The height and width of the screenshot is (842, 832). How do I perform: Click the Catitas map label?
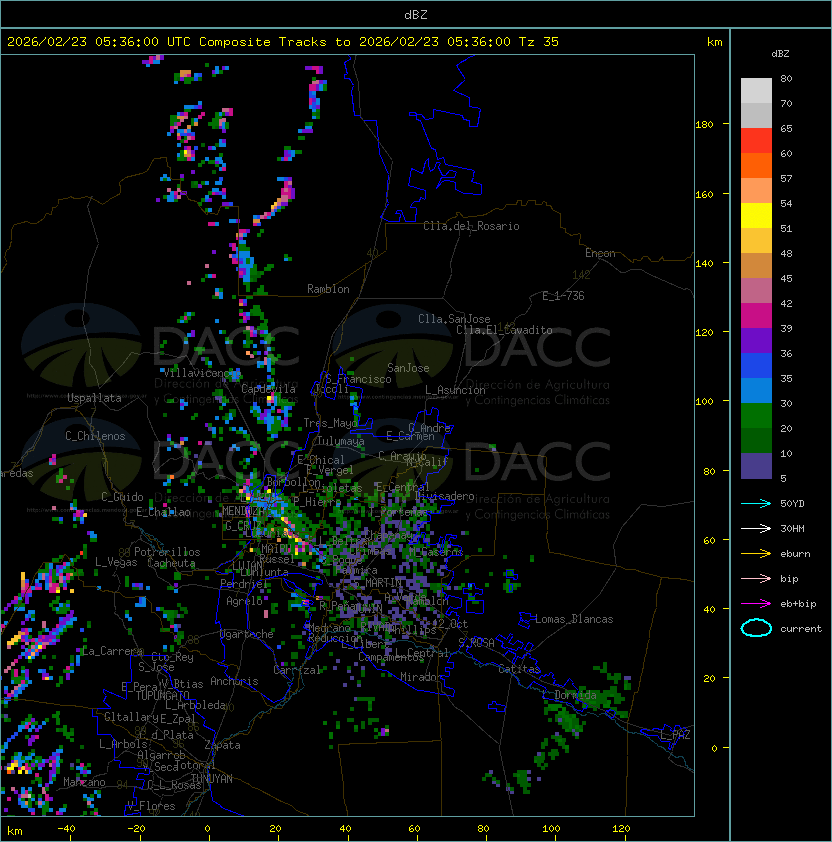click(x=519, y=669)
